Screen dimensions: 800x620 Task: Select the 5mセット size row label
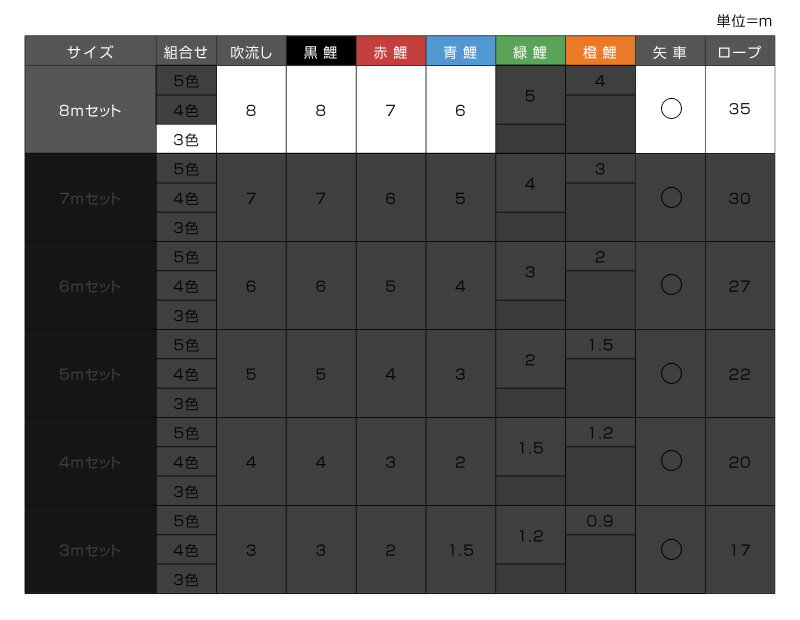pos(90,374)
